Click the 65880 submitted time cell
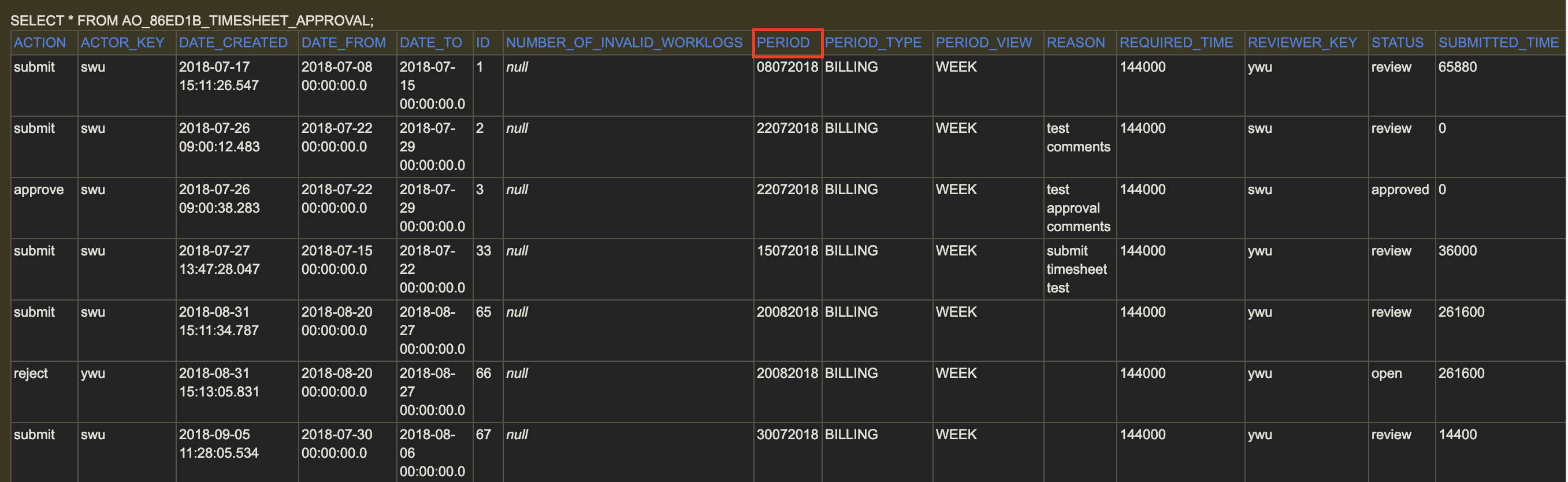 tap(1457, 67)
